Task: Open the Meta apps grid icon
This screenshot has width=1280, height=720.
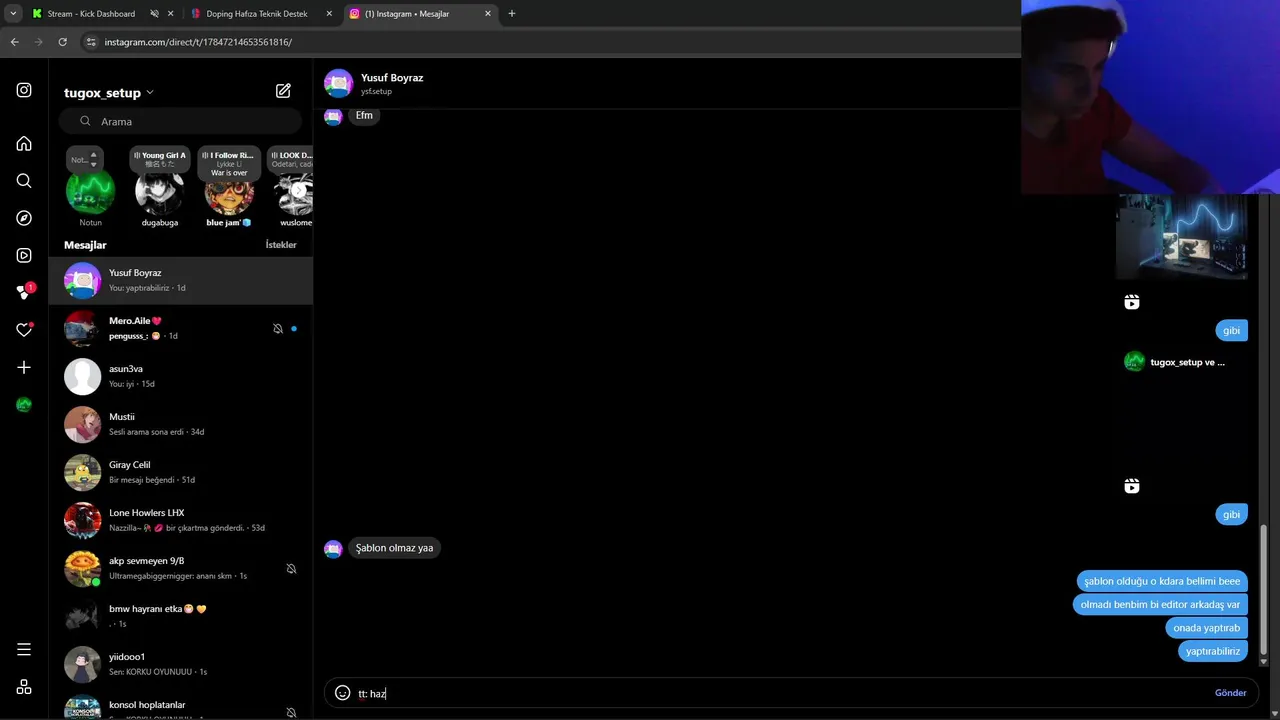Action: click(24, 687)
